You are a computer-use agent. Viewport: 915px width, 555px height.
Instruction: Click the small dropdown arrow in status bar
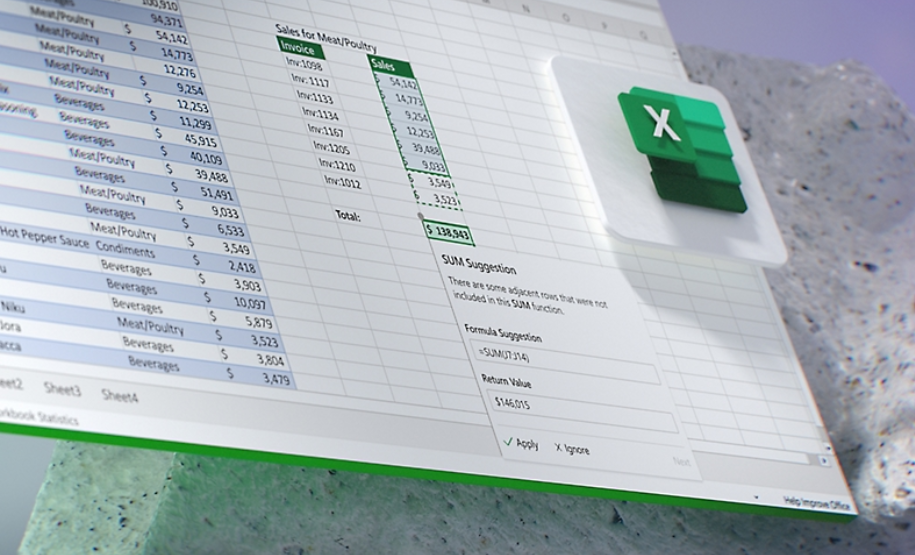pos(756,498)
